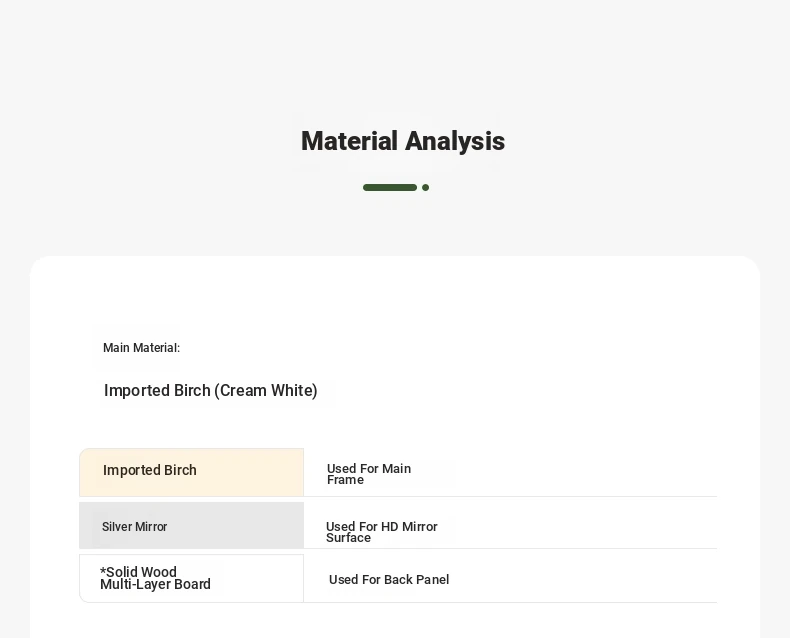Click Used For Back Panel description
Screen dimensions: 790x638
pos(389,580)
